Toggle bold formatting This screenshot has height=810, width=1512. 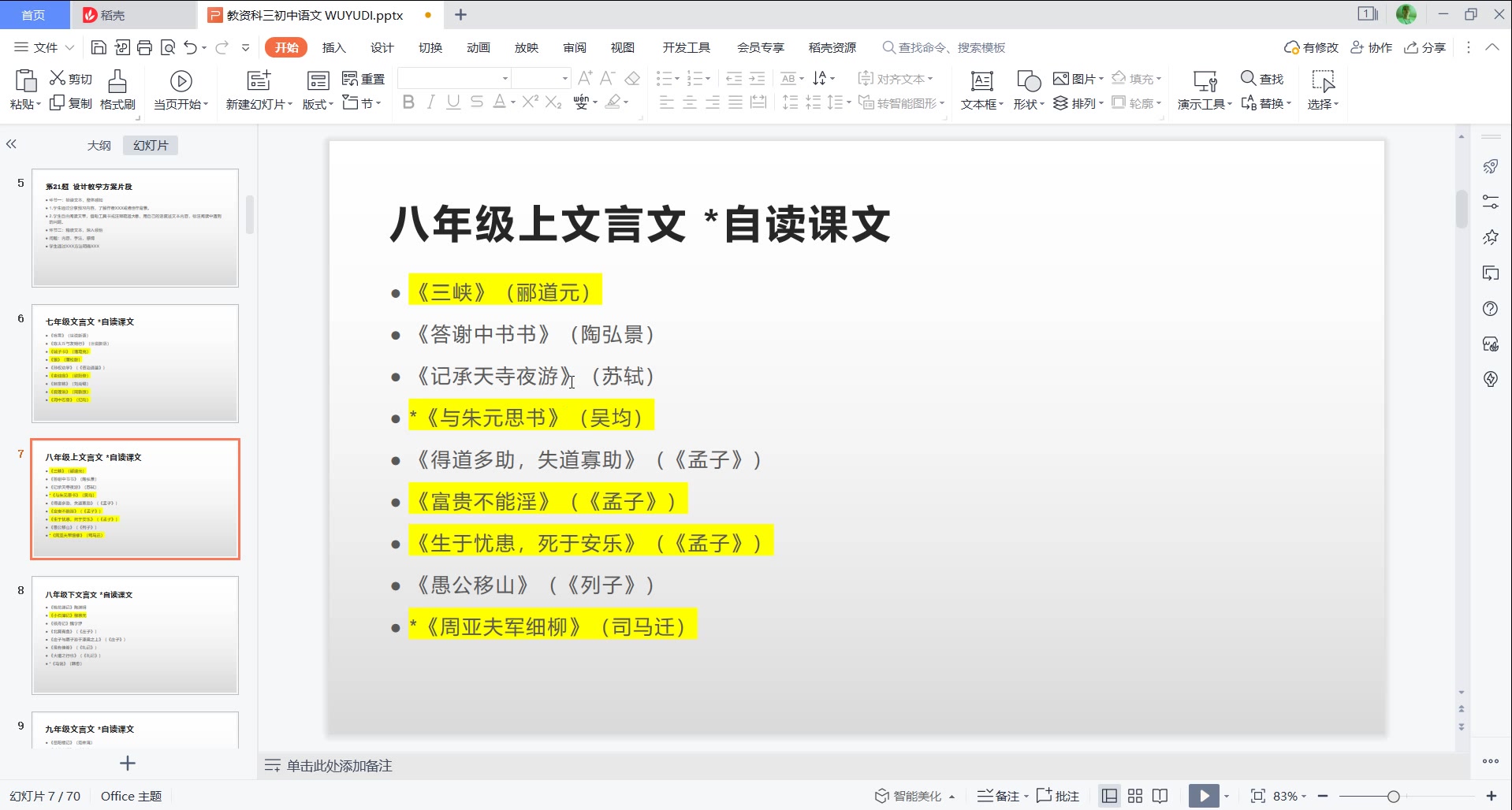point(408,102)
